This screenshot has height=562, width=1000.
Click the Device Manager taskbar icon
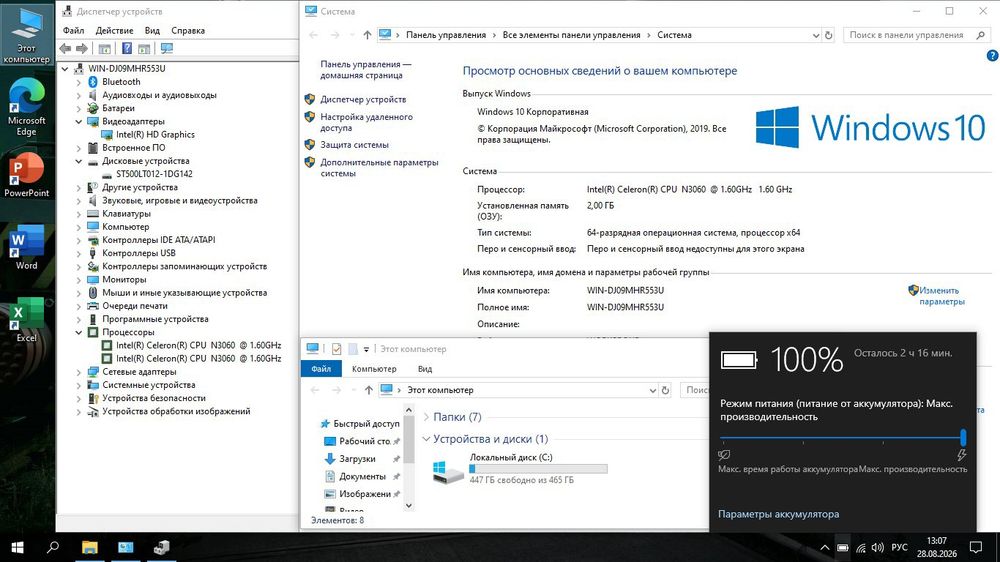(161, 547)
